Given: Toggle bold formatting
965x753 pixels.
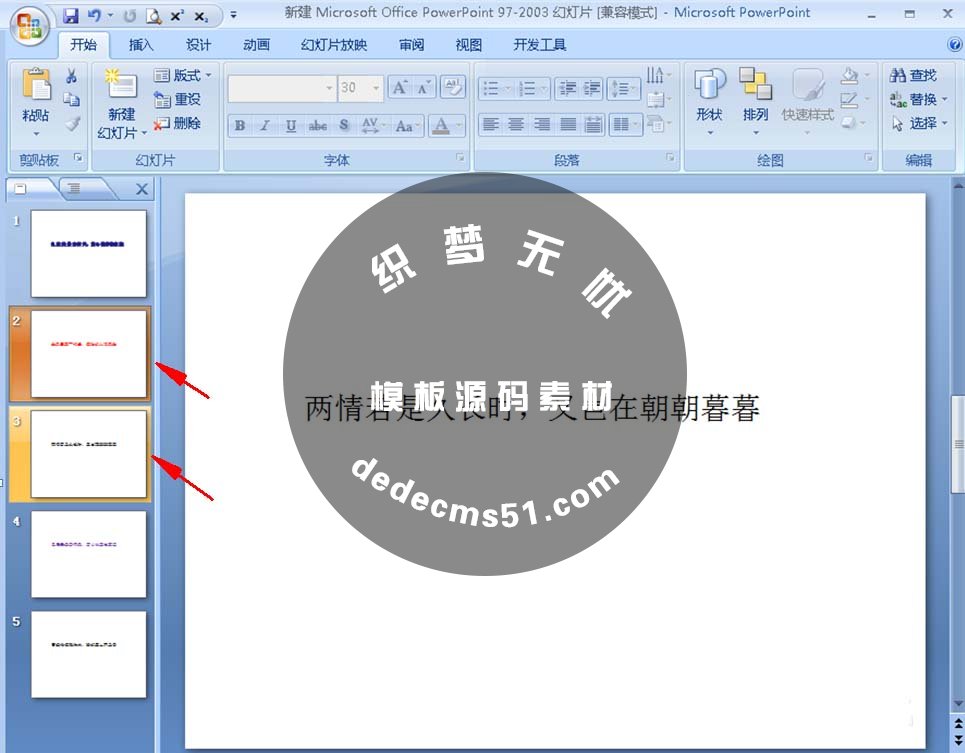Looking at the screenshot, I should click(x=242, y=126).
